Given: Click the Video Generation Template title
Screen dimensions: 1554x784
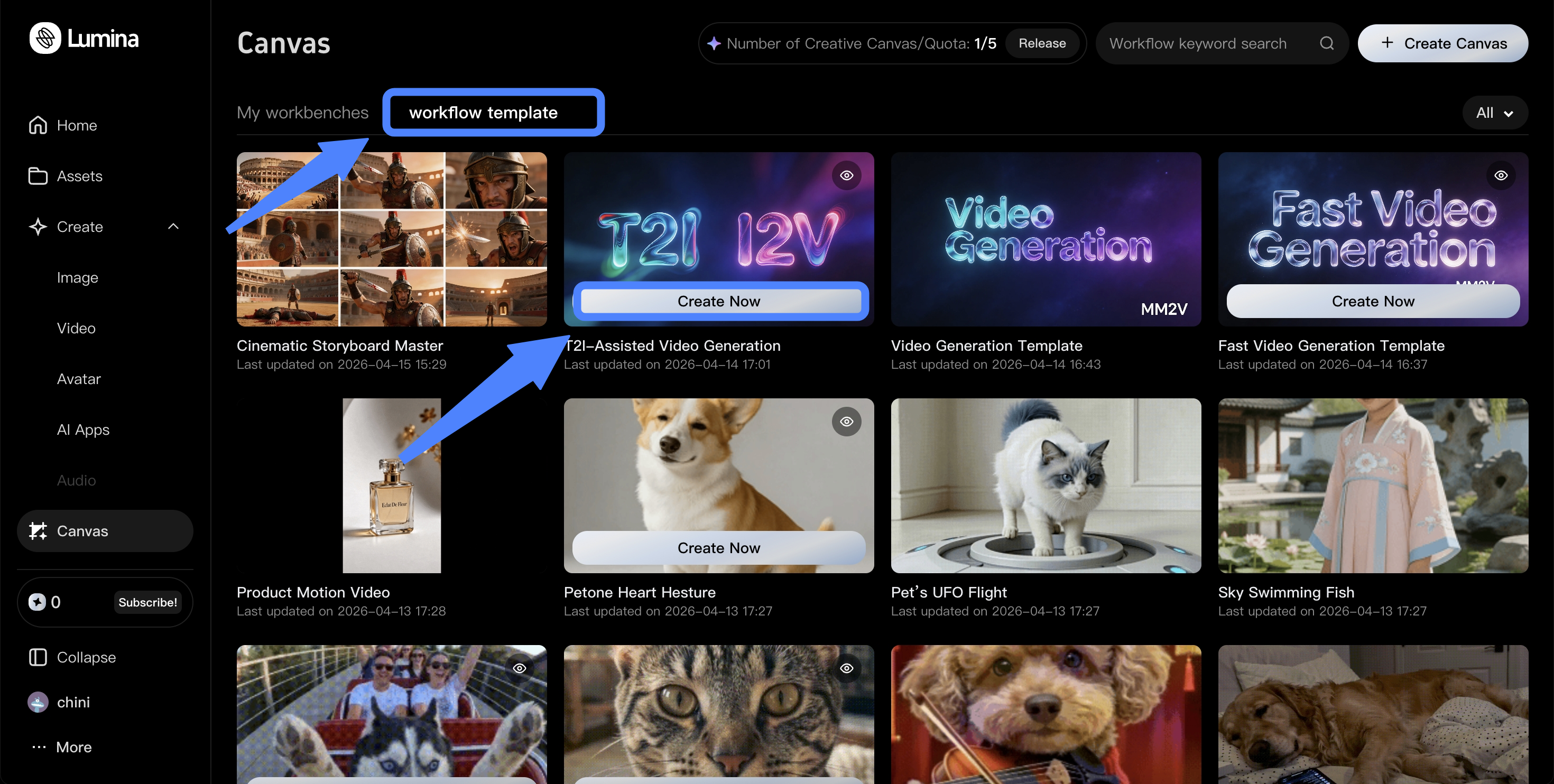Looking at the screenshot, I should [x=986, y=345].
